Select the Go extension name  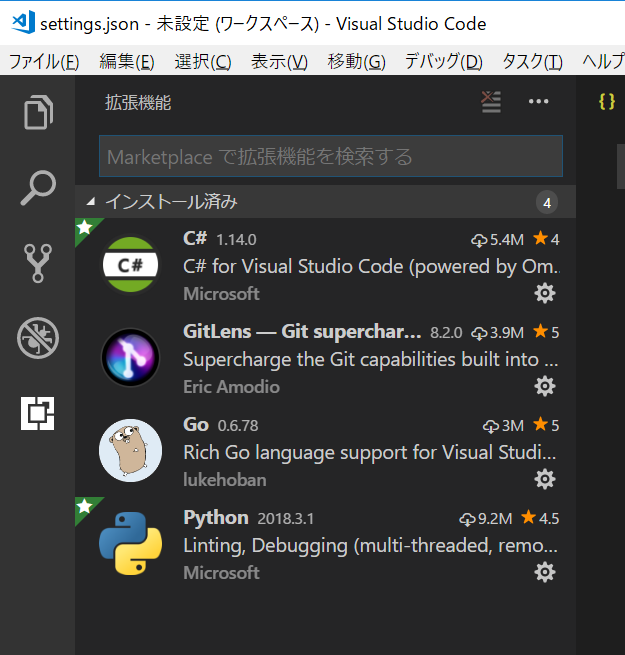(196, 425)
